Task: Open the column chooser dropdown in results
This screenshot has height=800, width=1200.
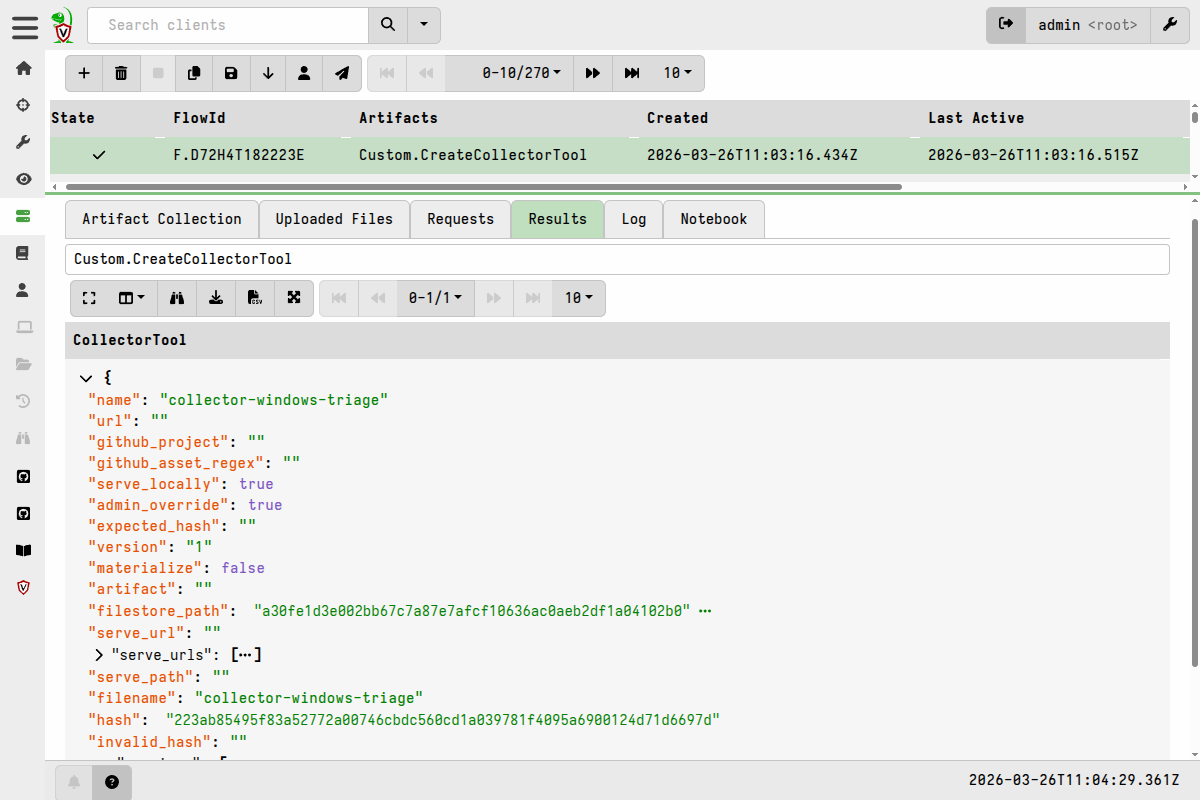Action: [x=132, y=298]
